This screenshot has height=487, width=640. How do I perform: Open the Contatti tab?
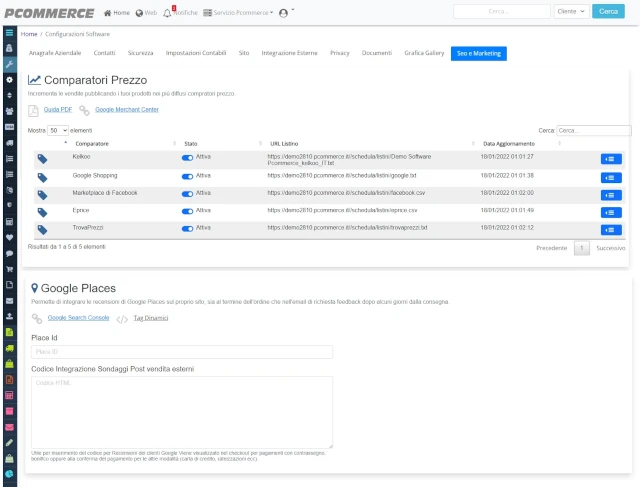coord(104,53)
